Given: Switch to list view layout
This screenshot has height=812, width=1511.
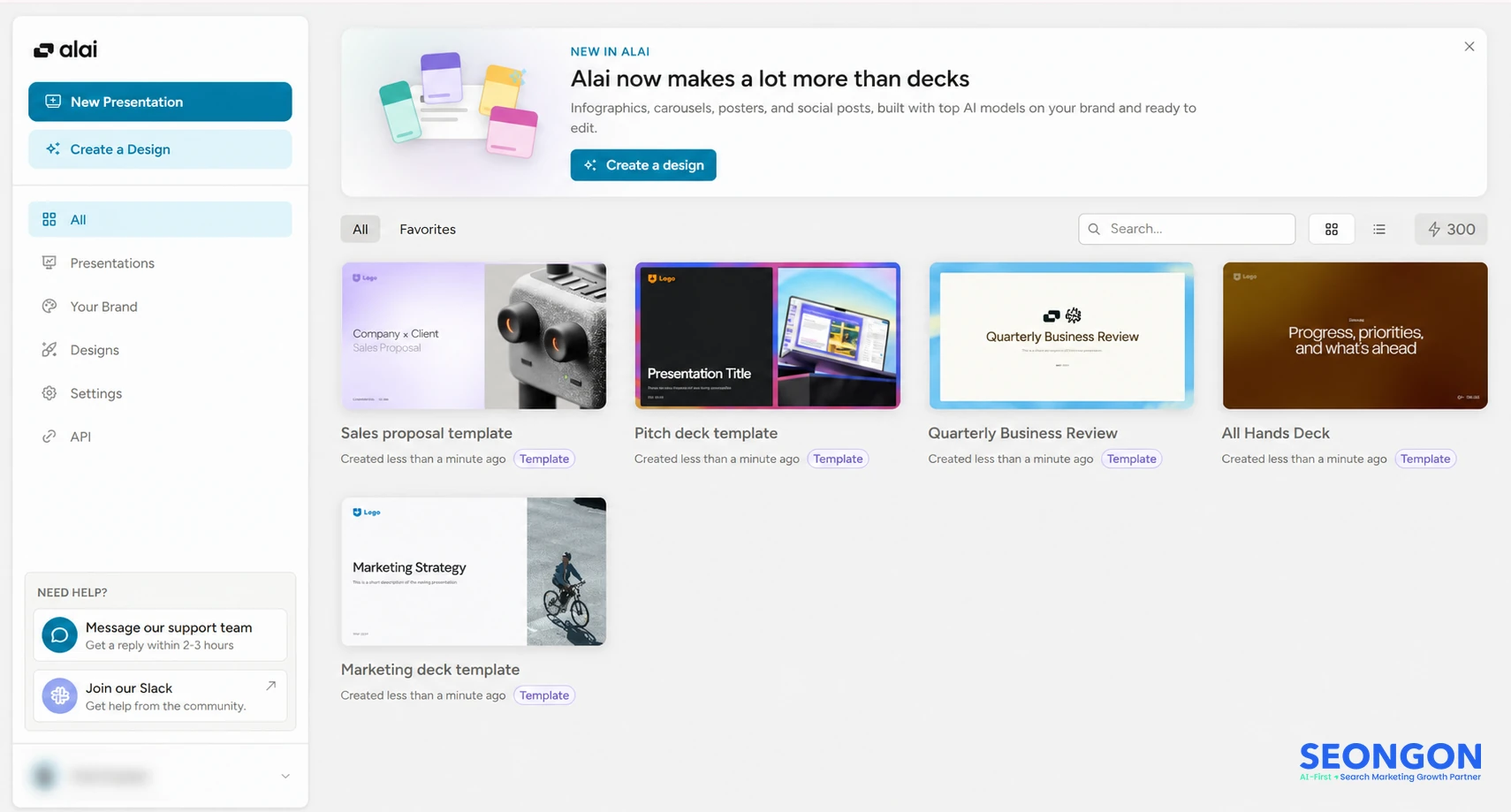Looking at the screenshot, I should tap(1379, 229).
